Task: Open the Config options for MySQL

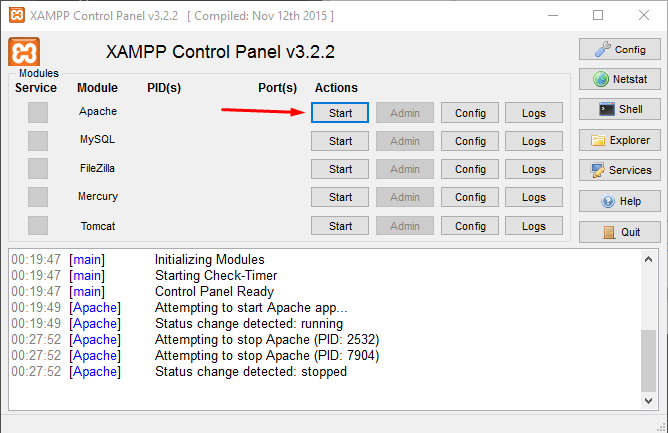Action: (470, 141)
